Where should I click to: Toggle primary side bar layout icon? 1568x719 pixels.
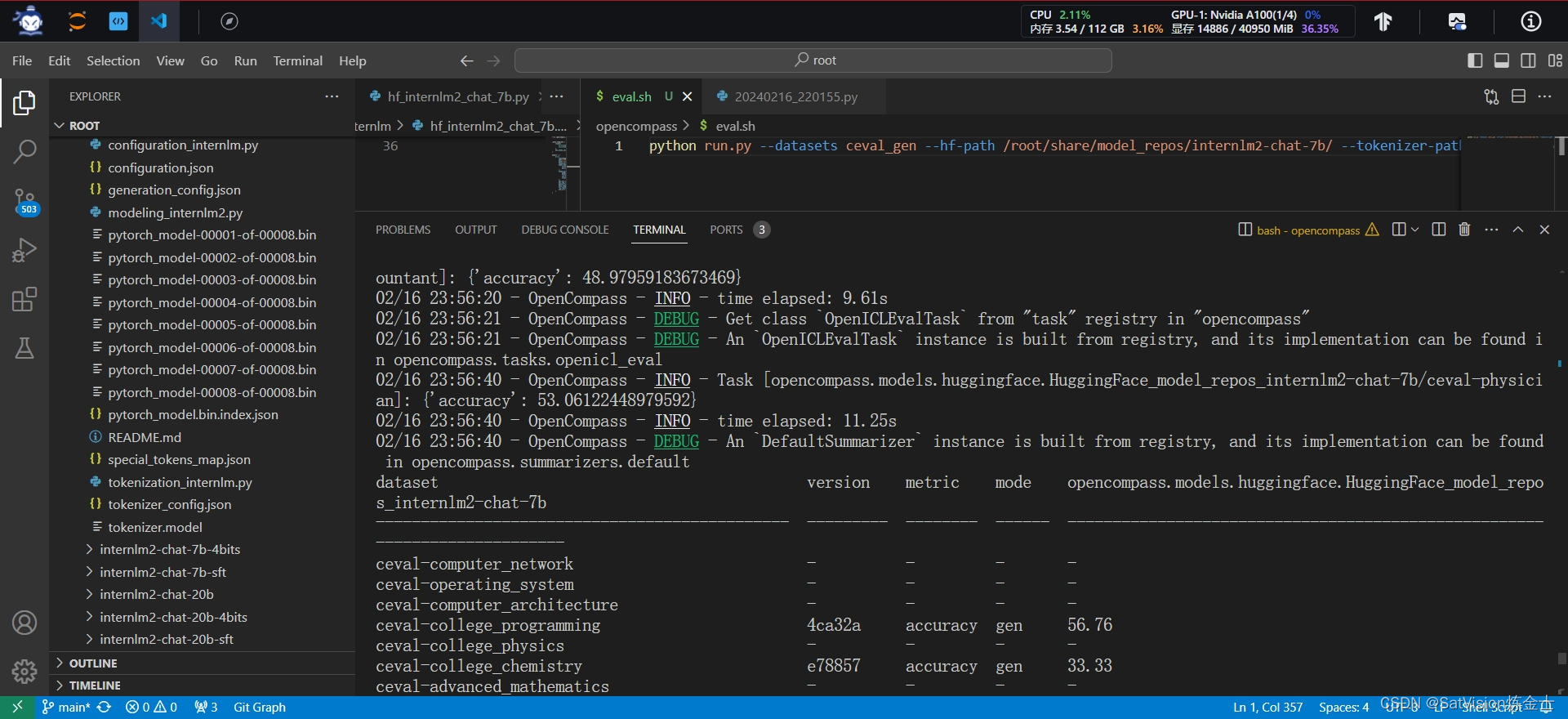pyautogui.click(x=1475, y=60)
